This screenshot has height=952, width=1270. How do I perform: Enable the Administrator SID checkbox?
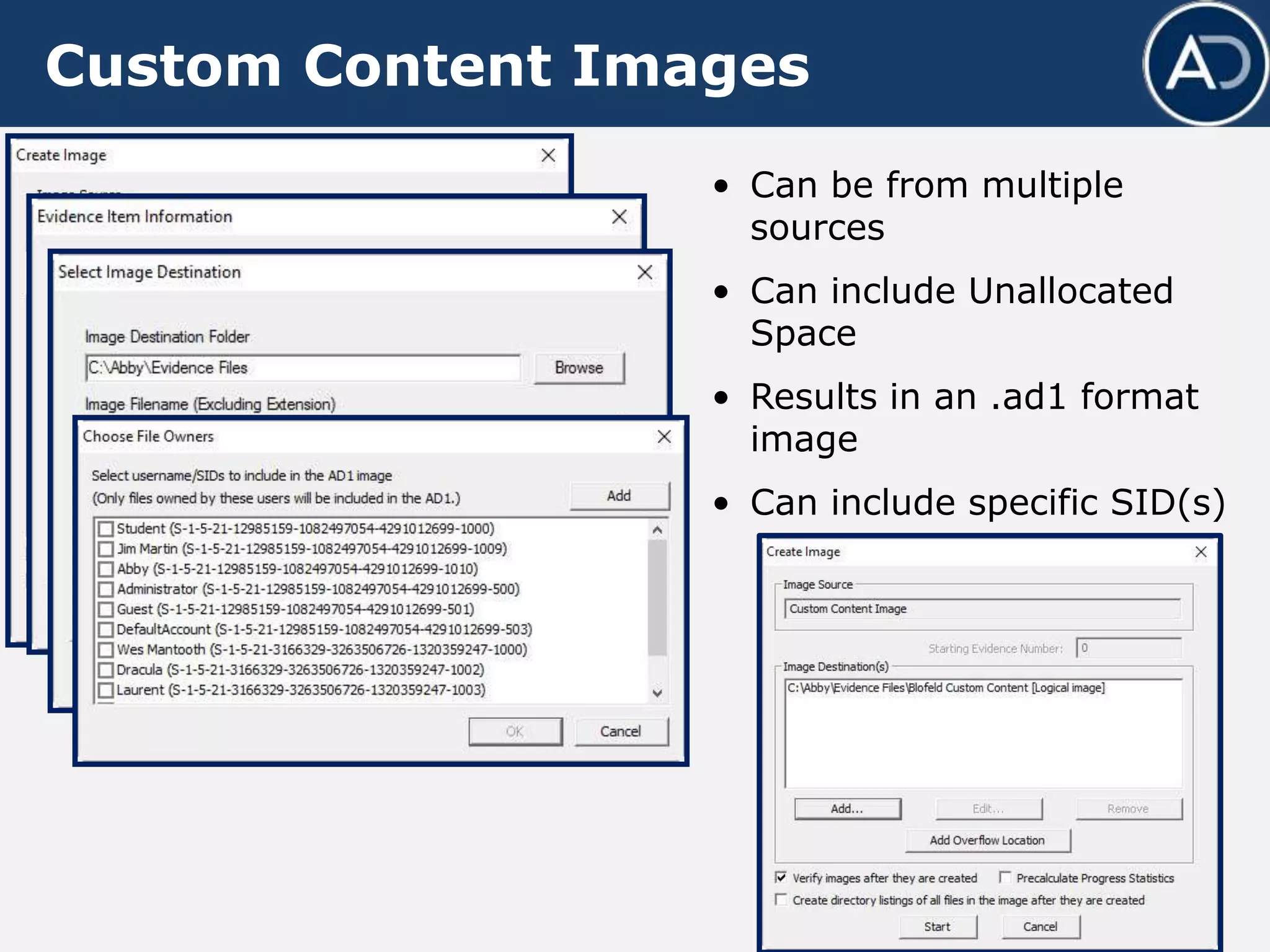click(x=106, y=589)
